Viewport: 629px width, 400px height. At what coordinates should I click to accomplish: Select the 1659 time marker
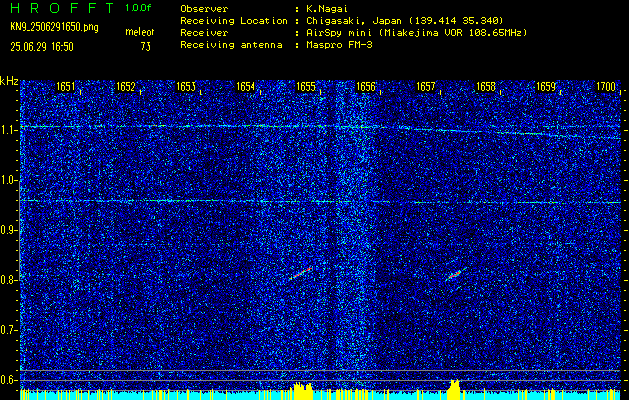546,87
